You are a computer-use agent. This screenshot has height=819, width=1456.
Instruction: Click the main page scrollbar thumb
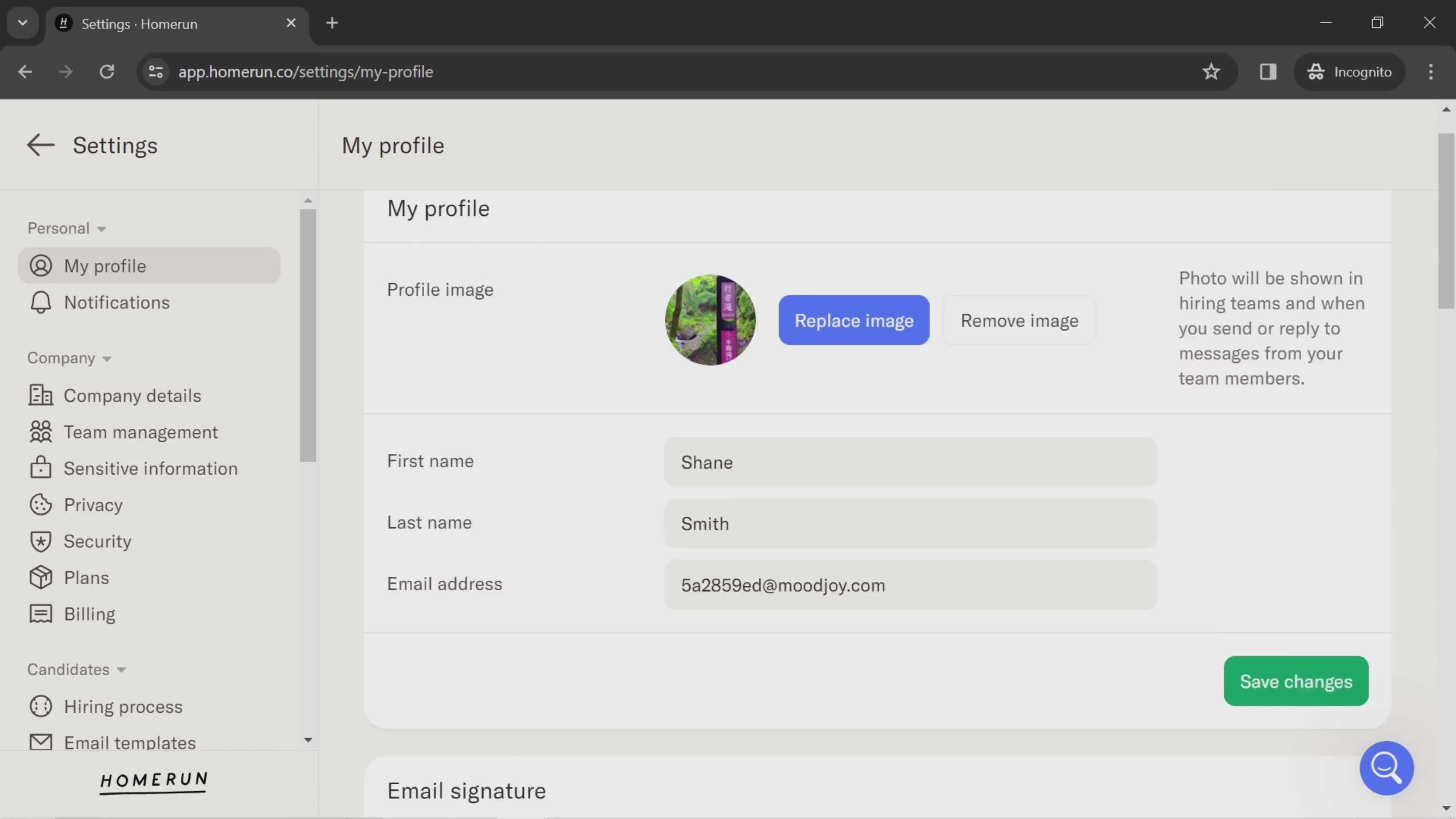tap(1446, 221)
